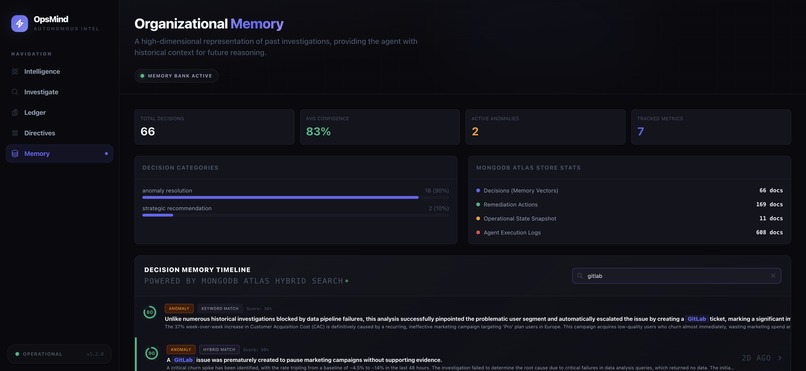806x371 pixels.
Task: Click the Memory Bank Active badge
Action: (x=176, y=76)
